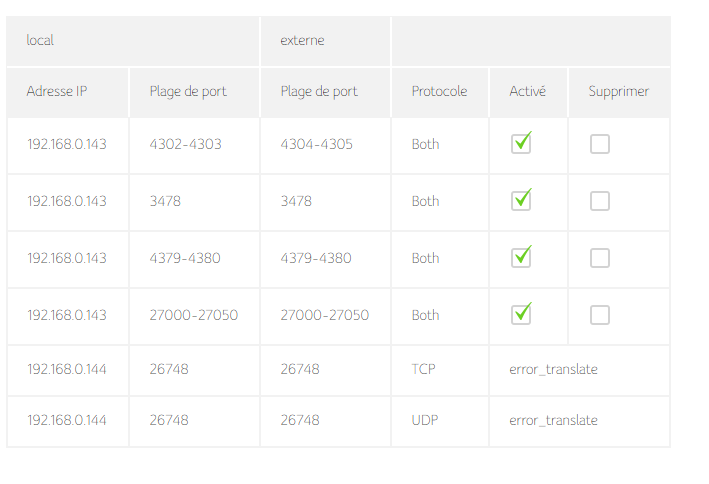Tick Supprimer for the 4302-4303 rule

pos(599,144)
